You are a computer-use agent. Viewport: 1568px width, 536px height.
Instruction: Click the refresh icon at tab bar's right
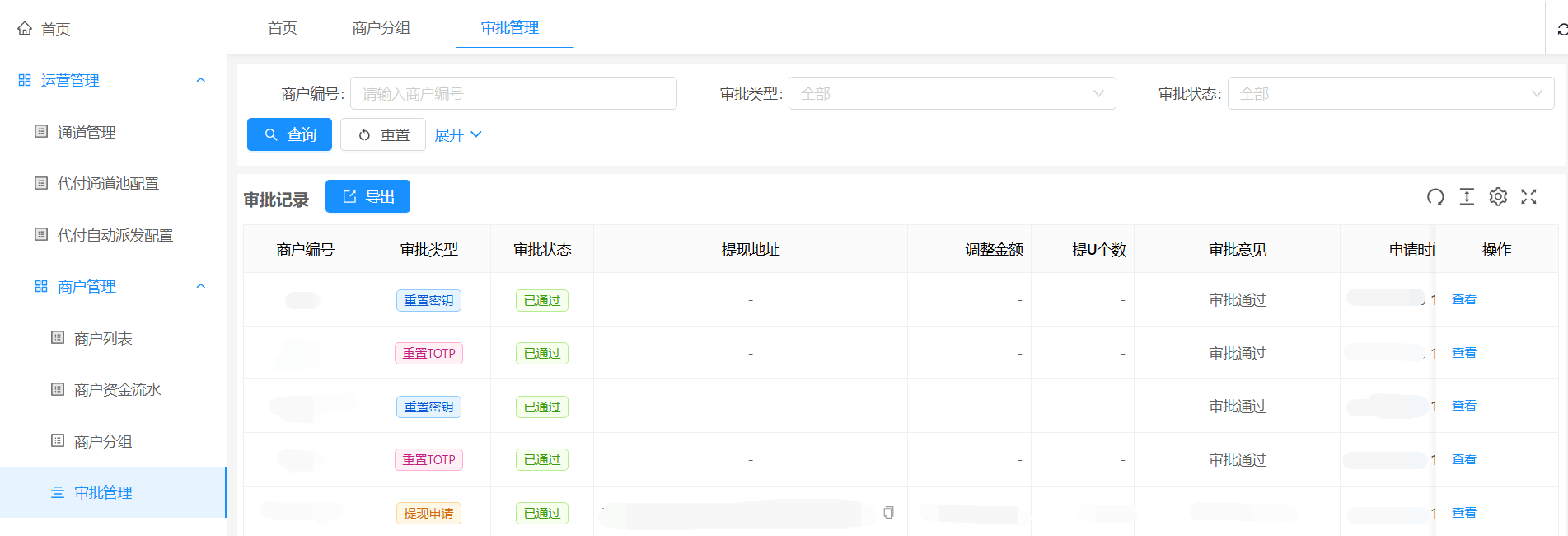tap(1562, 30)
